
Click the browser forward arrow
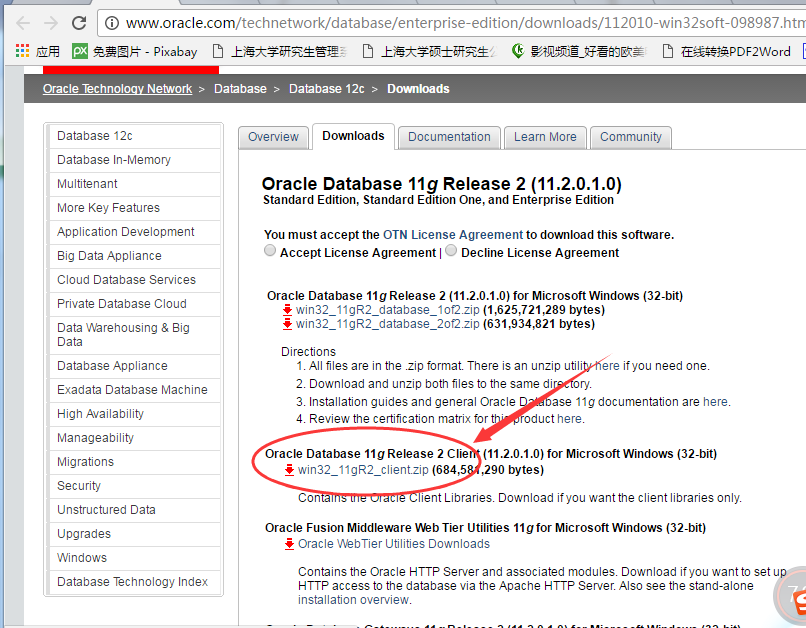[51, 23]
